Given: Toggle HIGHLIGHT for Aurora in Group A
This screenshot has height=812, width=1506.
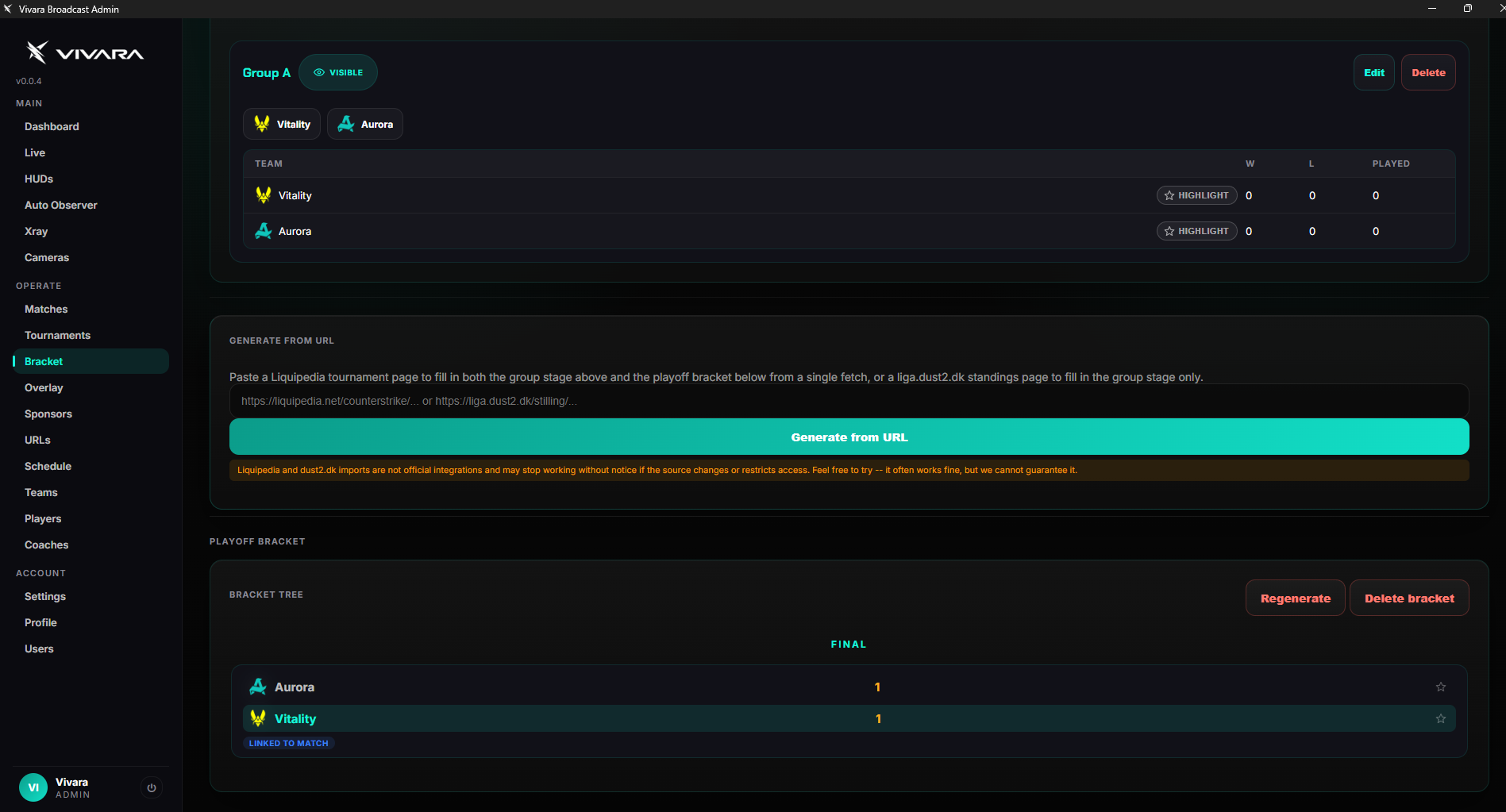Looking at the screenshot, I should point(1196,231).
